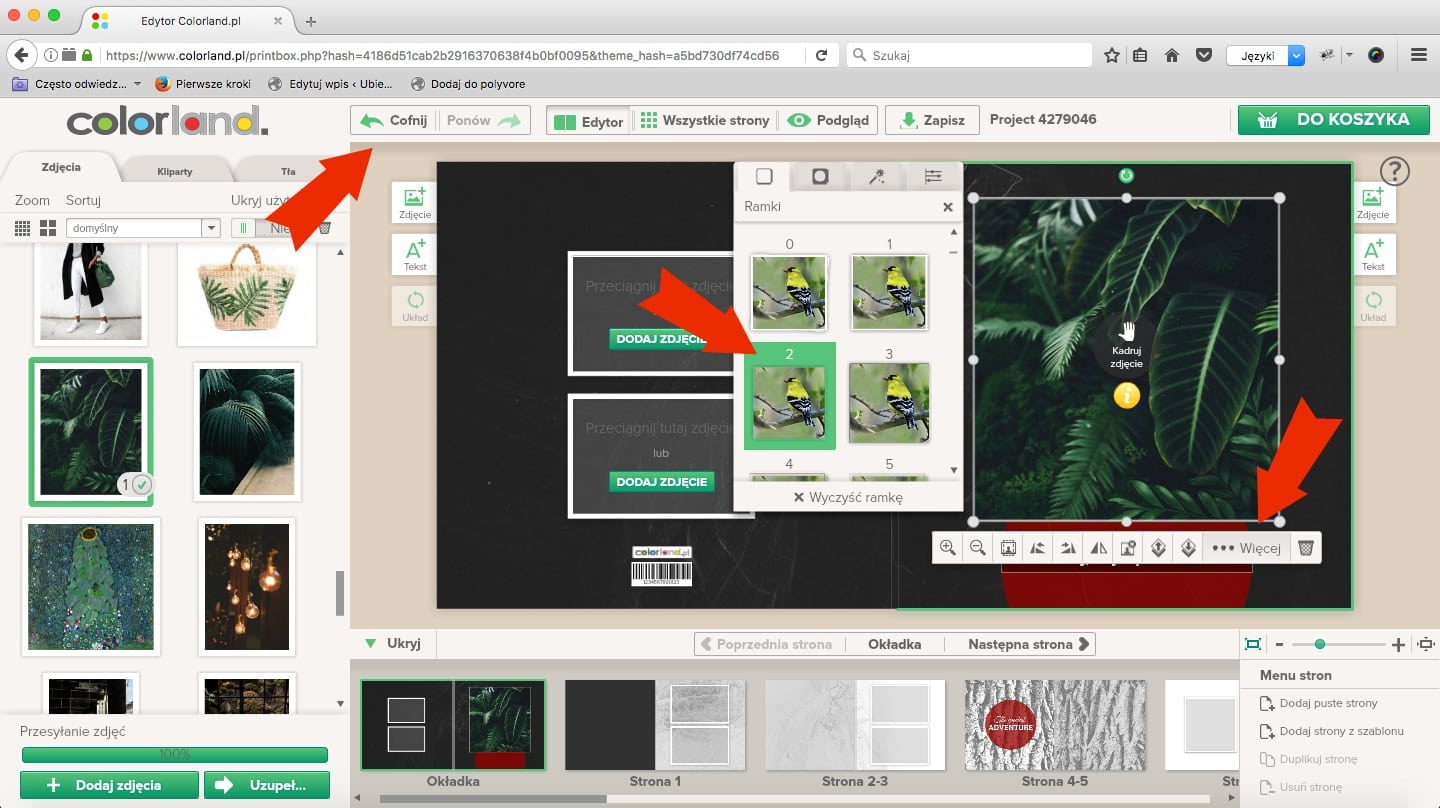1440x808 pixels.
Task: Switch to Edytor view
Action: coord(589,120)
